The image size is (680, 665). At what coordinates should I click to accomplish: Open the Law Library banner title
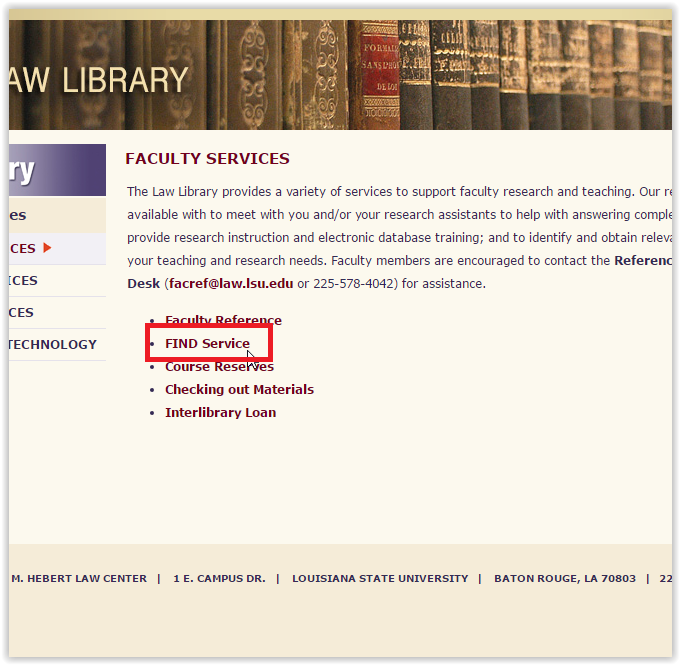click(x=99, y=80)
